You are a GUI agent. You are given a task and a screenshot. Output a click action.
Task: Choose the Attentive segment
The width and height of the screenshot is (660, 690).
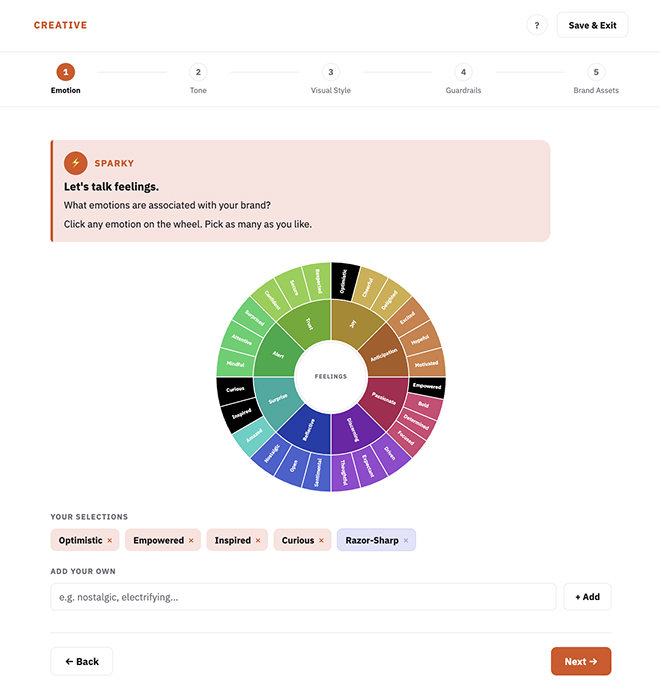coord(242,340)
